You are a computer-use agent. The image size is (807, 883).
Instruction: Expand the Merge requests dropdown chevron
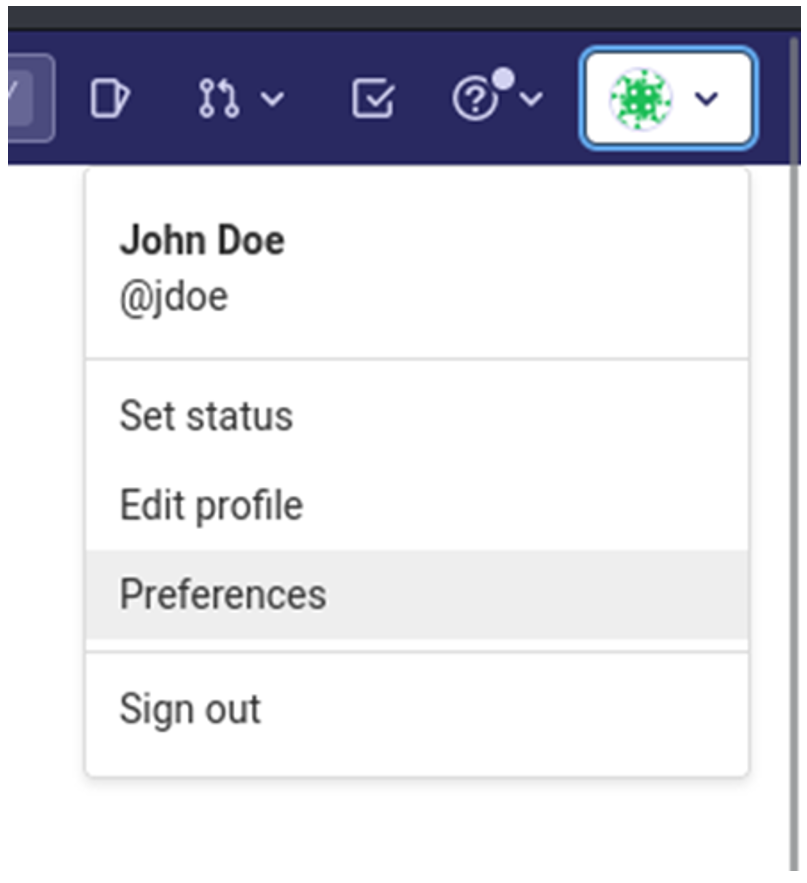[x=272, y=99]
